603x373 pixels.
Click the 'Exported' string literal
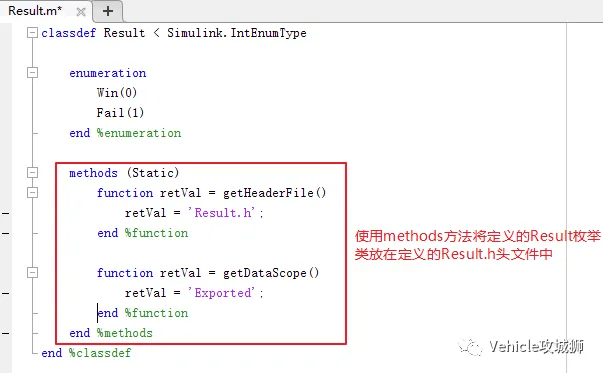pos(222,293)
